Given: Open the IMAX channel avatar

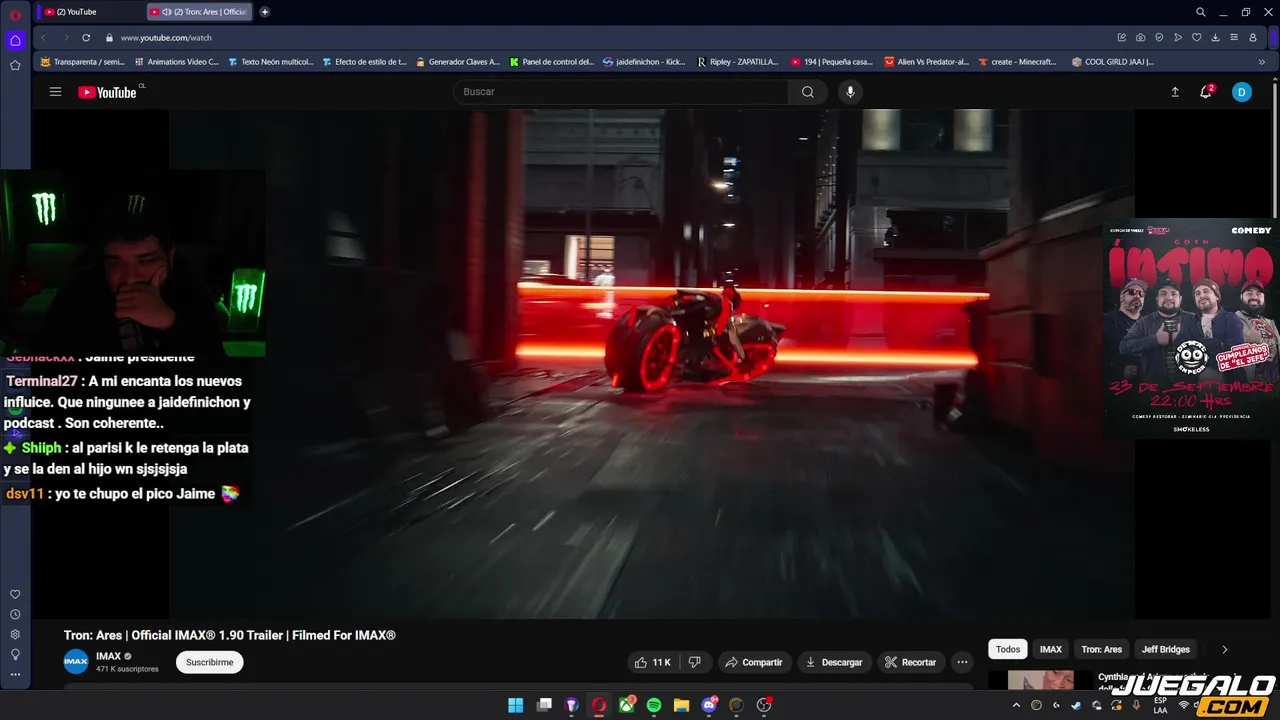Looking at the screenshot, I should tap(76, 661).
